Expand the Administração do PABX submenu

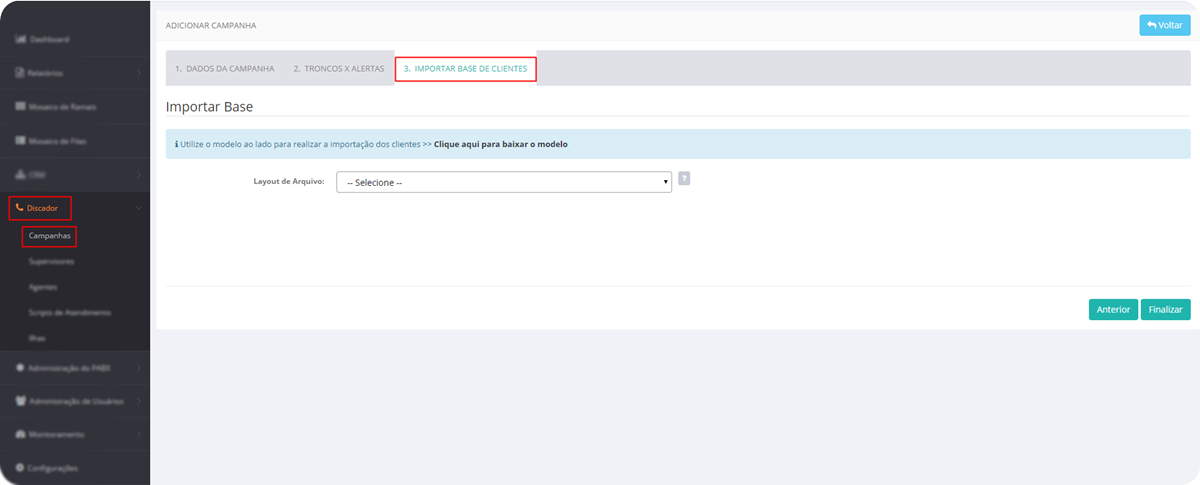(x=138, y=368)
